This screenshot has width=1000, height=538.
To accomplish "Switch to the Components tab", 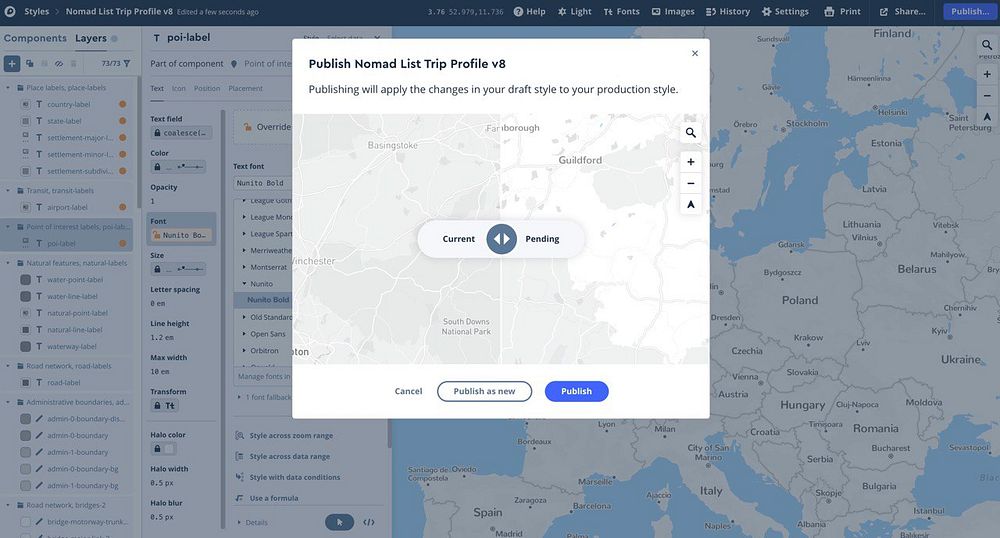I will pyautogui.click(x=35, y=38).
